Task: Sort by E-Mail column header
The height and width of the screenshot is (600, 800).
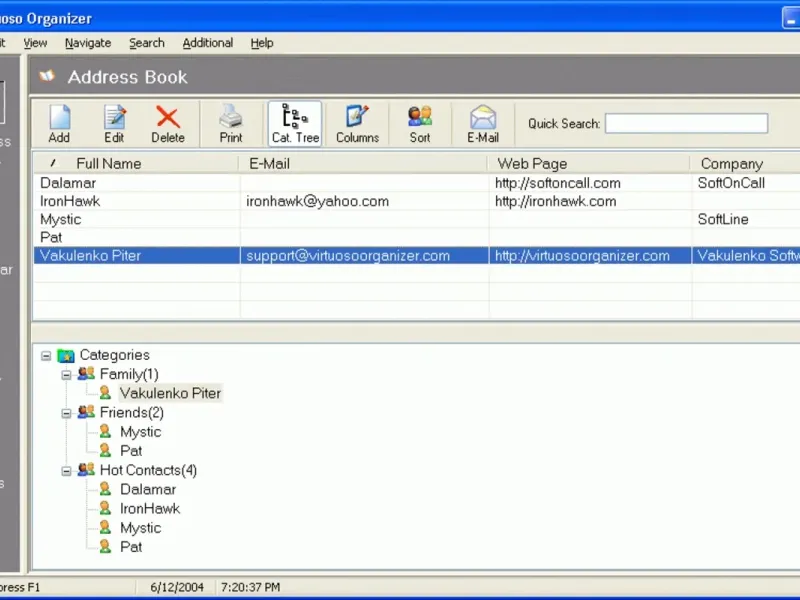Action: tap(363, 164)
